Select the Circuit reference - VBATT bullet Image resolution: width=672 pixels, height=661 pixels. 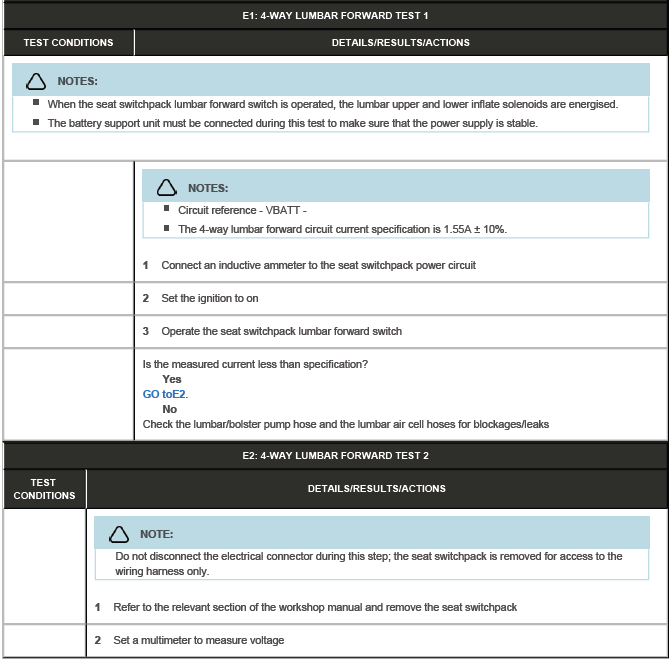(x=242, y=211)
